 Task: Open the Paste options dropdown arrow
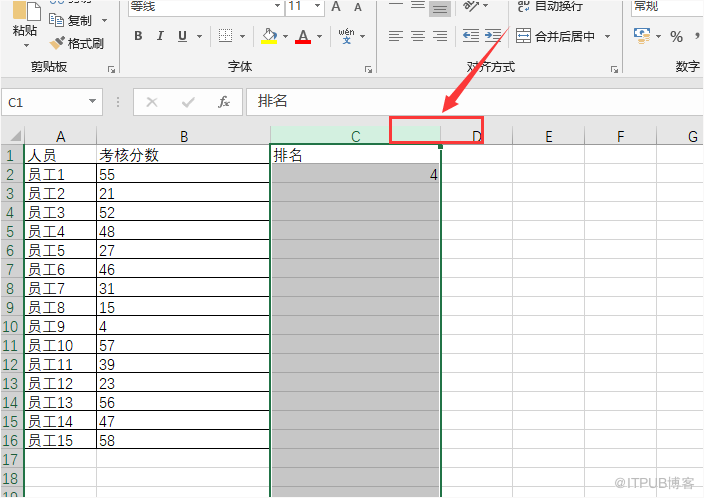click(x=26, y=45)
